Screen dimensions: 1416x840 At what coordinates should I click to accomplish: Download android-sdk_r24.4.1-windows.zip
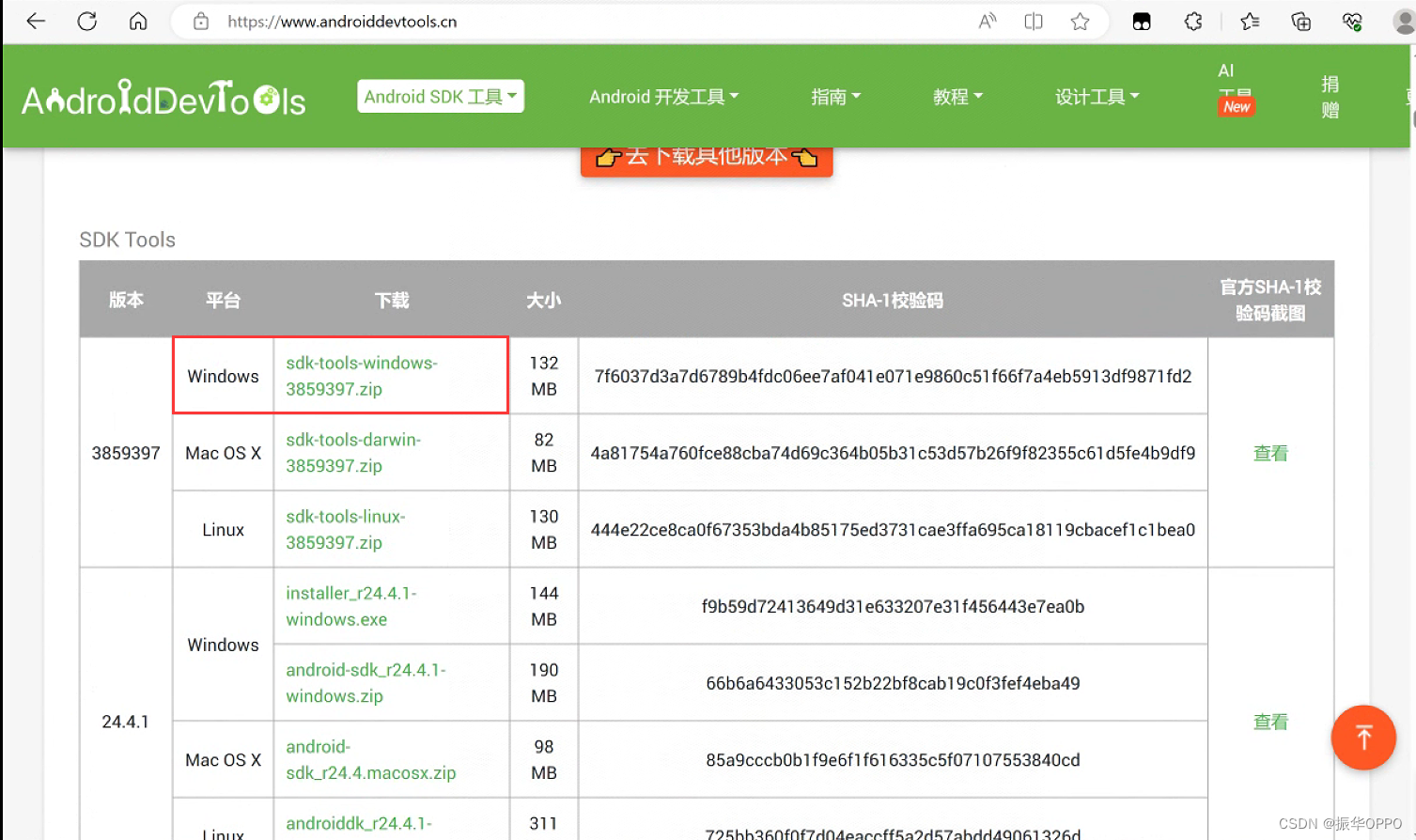[x=366, y=683]
